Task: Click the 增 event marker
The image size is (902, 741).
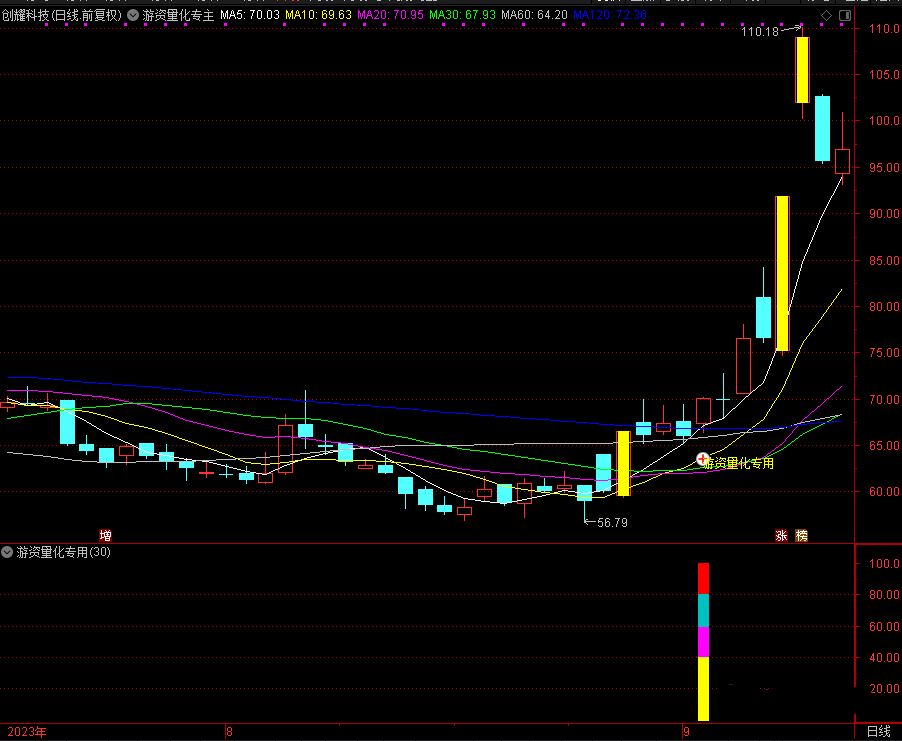Action: pos(105,536)
